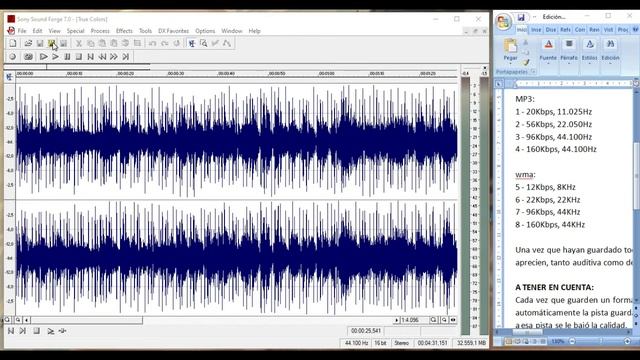
Task: Open the DX Favorites menu
Action: 173,31
